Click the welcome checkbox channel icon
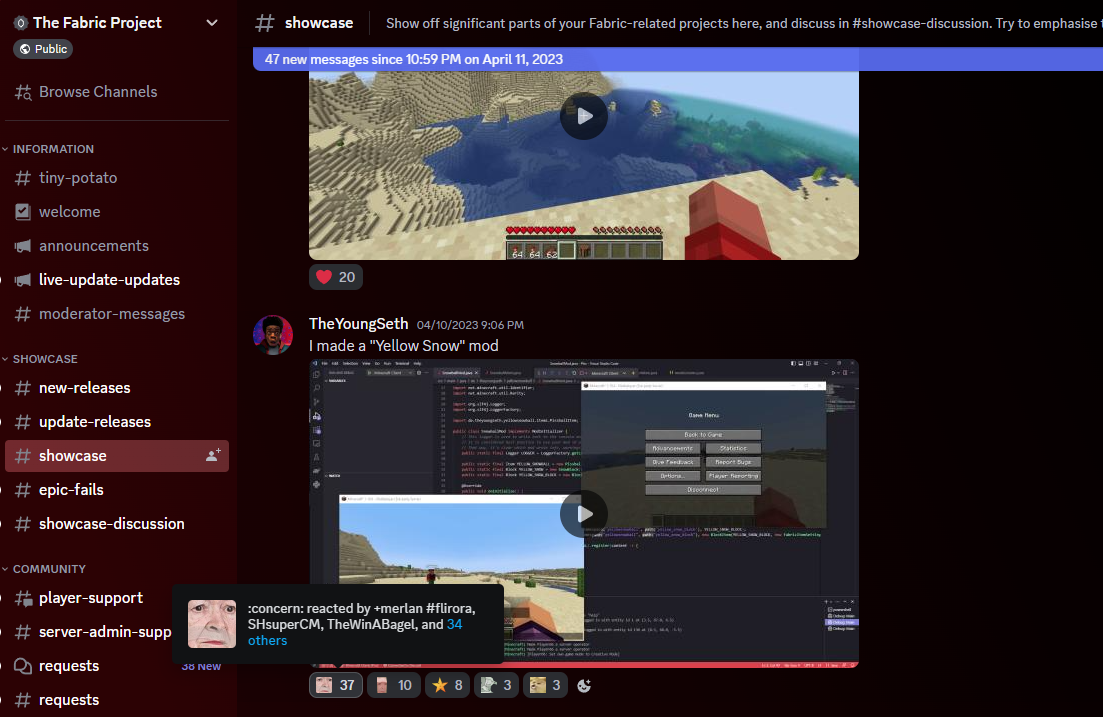 pyautogui.click(x=23, y=212)
